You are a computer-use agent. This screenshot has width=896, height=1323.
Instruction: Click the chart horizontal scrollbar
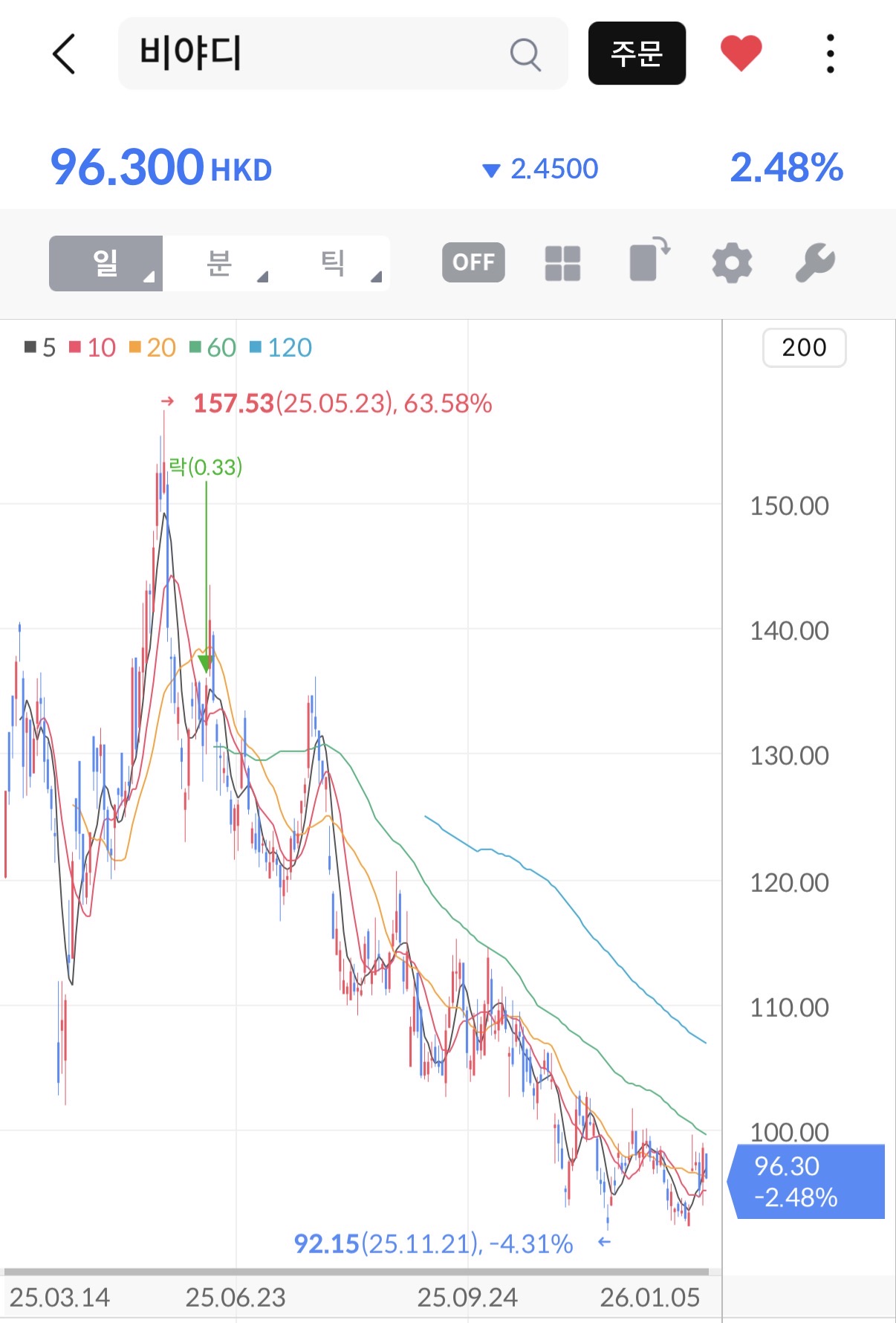(357, 1272)
